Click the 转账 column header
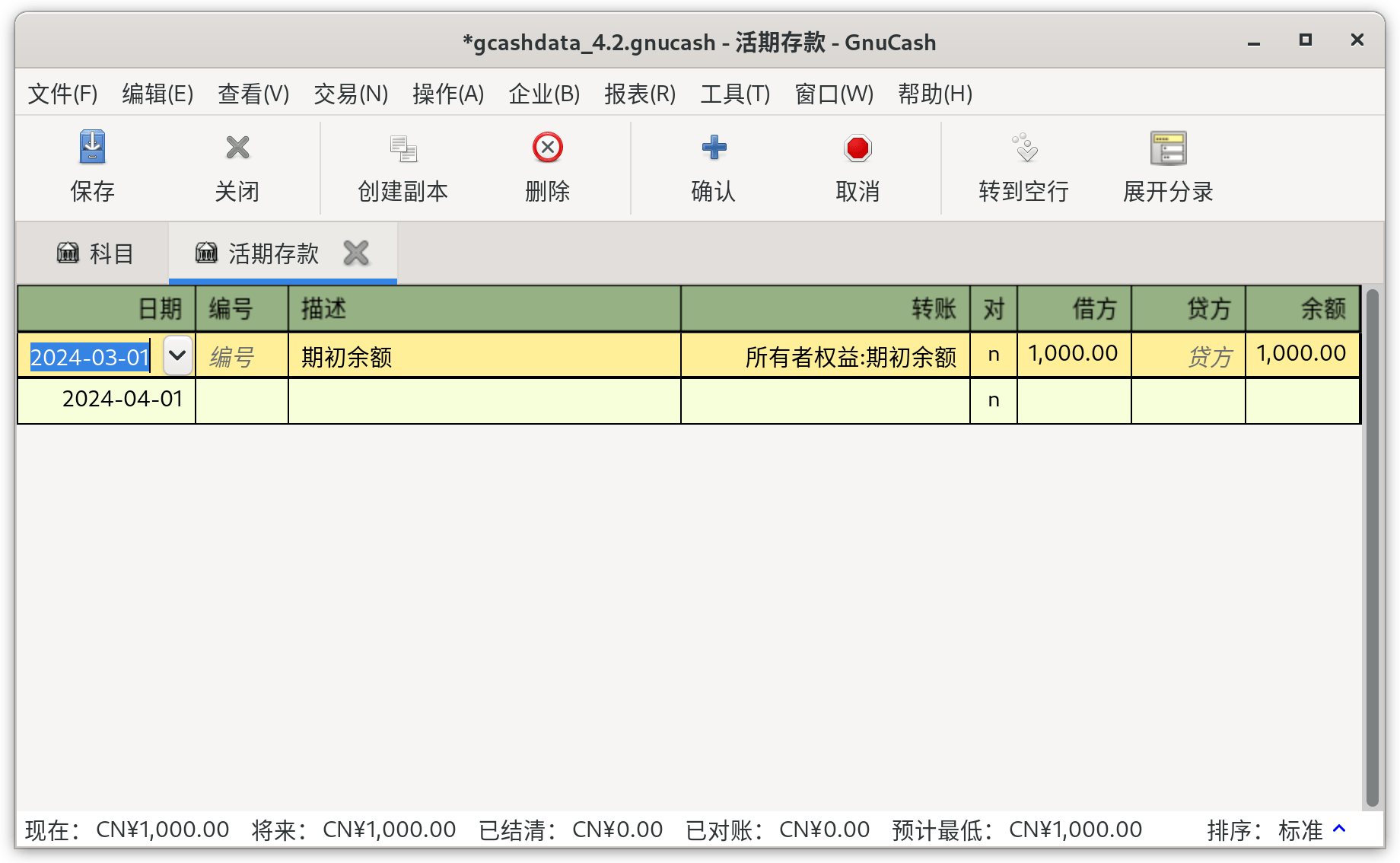Screen dimensions: 1400x863 click(826, 309)
